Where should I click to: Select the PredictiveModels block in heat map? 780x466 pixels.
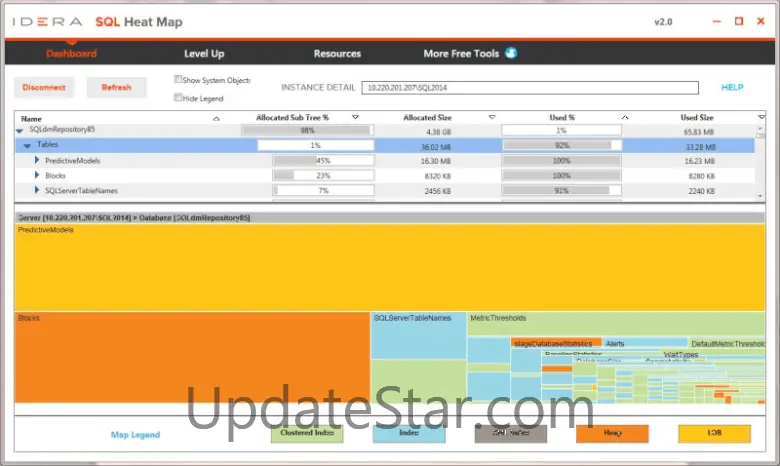coord(390,268)
